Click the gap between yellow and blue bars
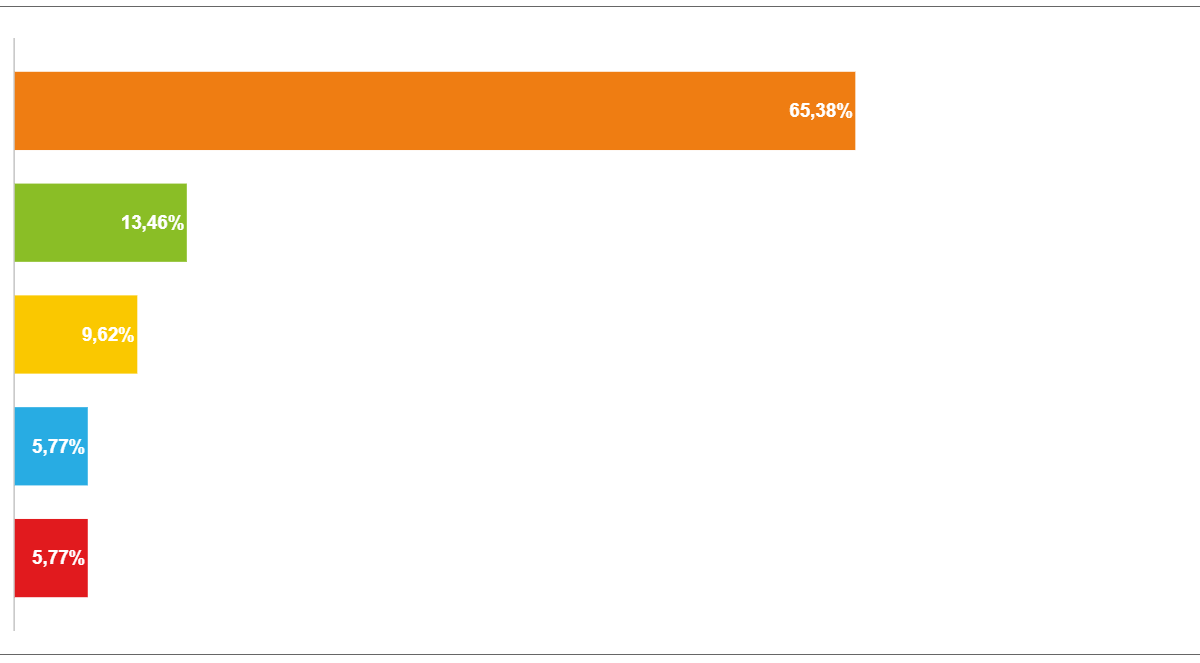 pyautogui.click(x=76, y=391)
